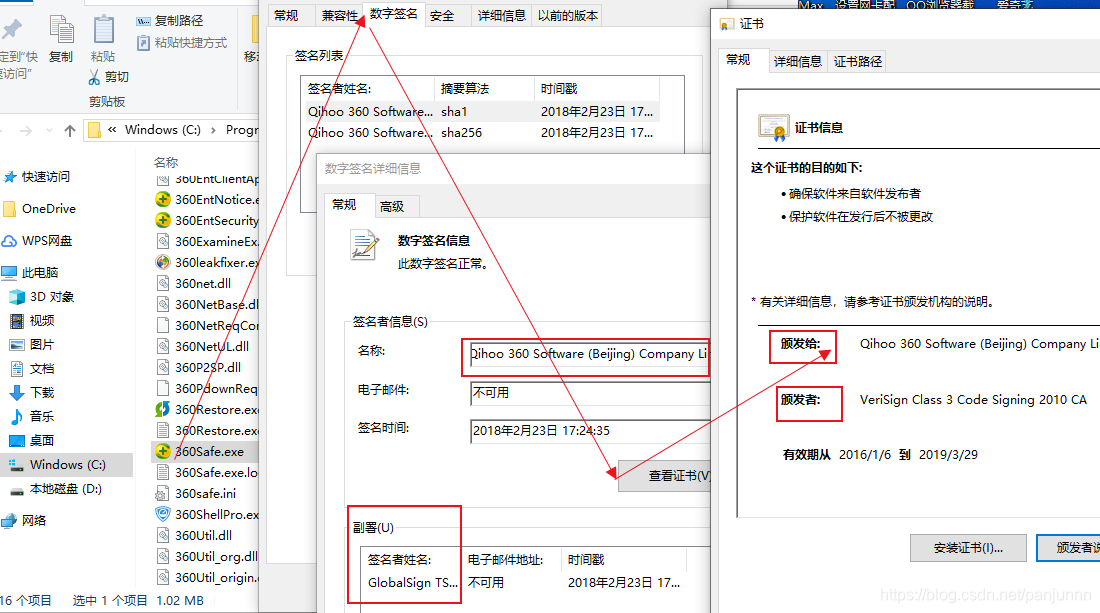Expand the double chevron before Windows (C:) in the address bar
This screenshot has height=613, width=1100.
(x=112, y=130)
